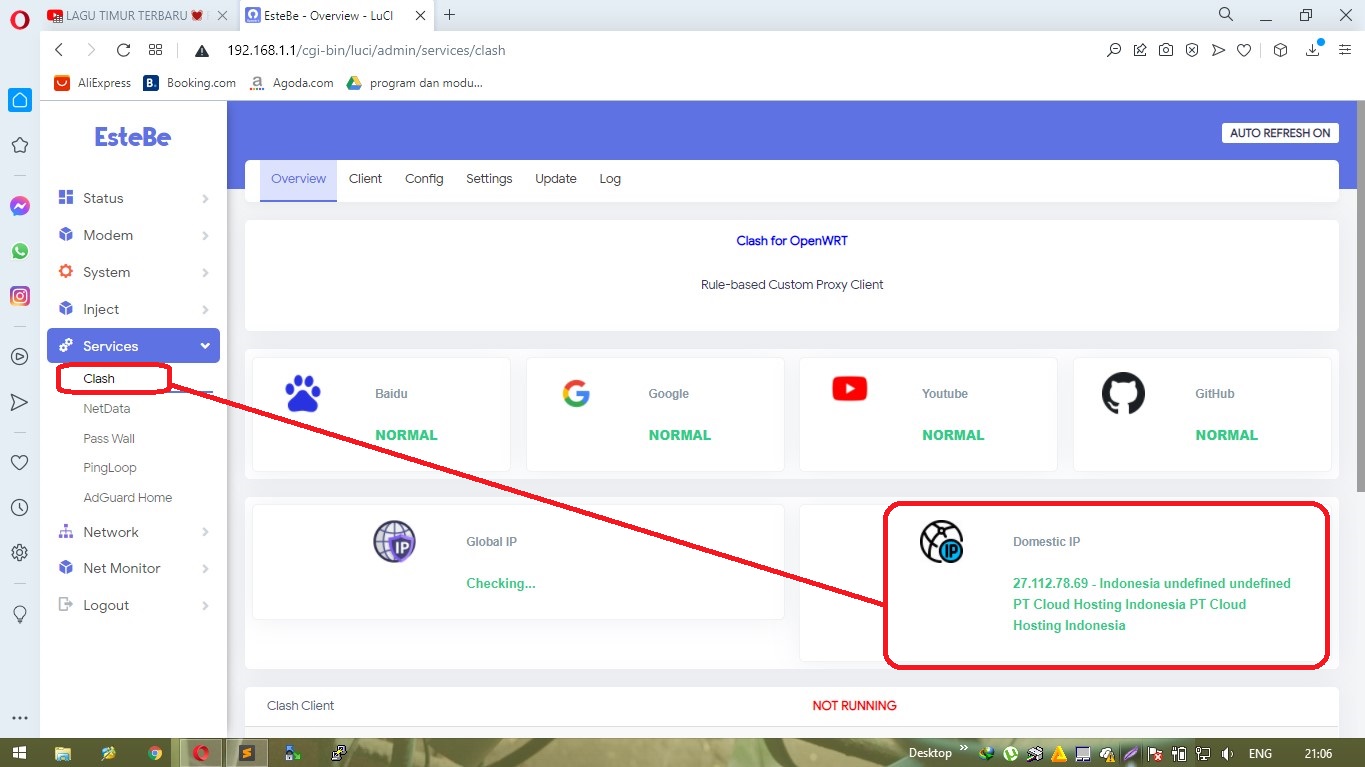The image size is (1365, 767).
Task: Click the blue home icon in the Opera sidebar
Action: [x=19, y=100]
